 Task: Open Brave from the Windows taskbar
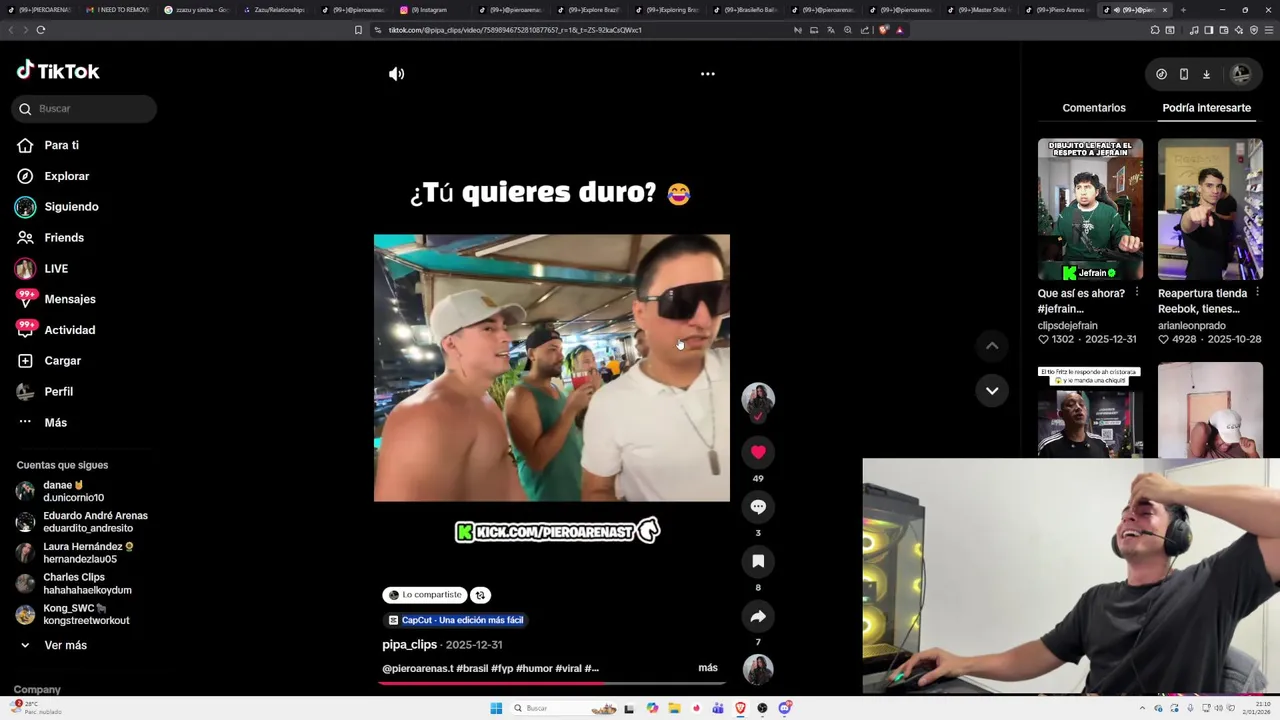[x=740, y=708]
